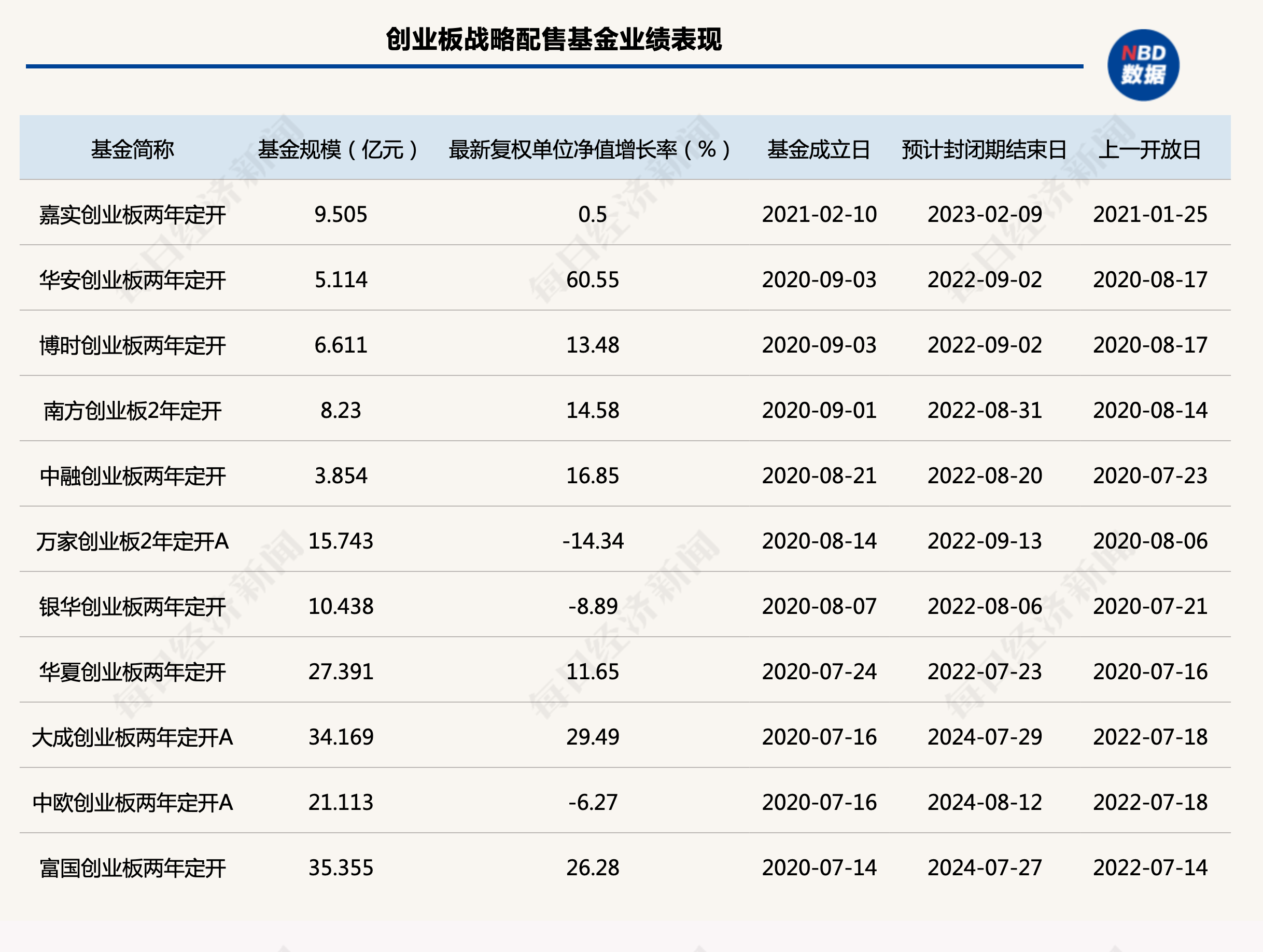Click establishment date 2020-07-24
This screenshot has height=952, width=1263.
(x=819, y=671)
